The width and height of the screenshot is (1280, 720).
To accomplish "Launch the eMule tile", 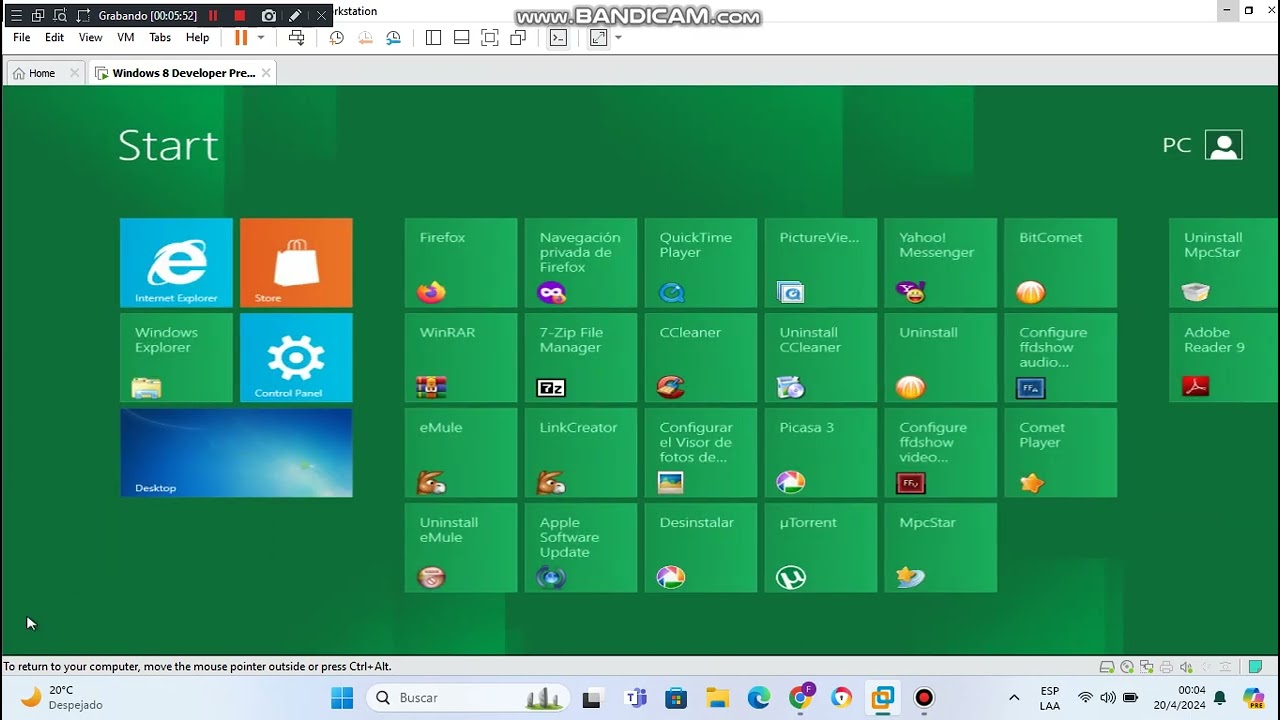I will point(461,452).
